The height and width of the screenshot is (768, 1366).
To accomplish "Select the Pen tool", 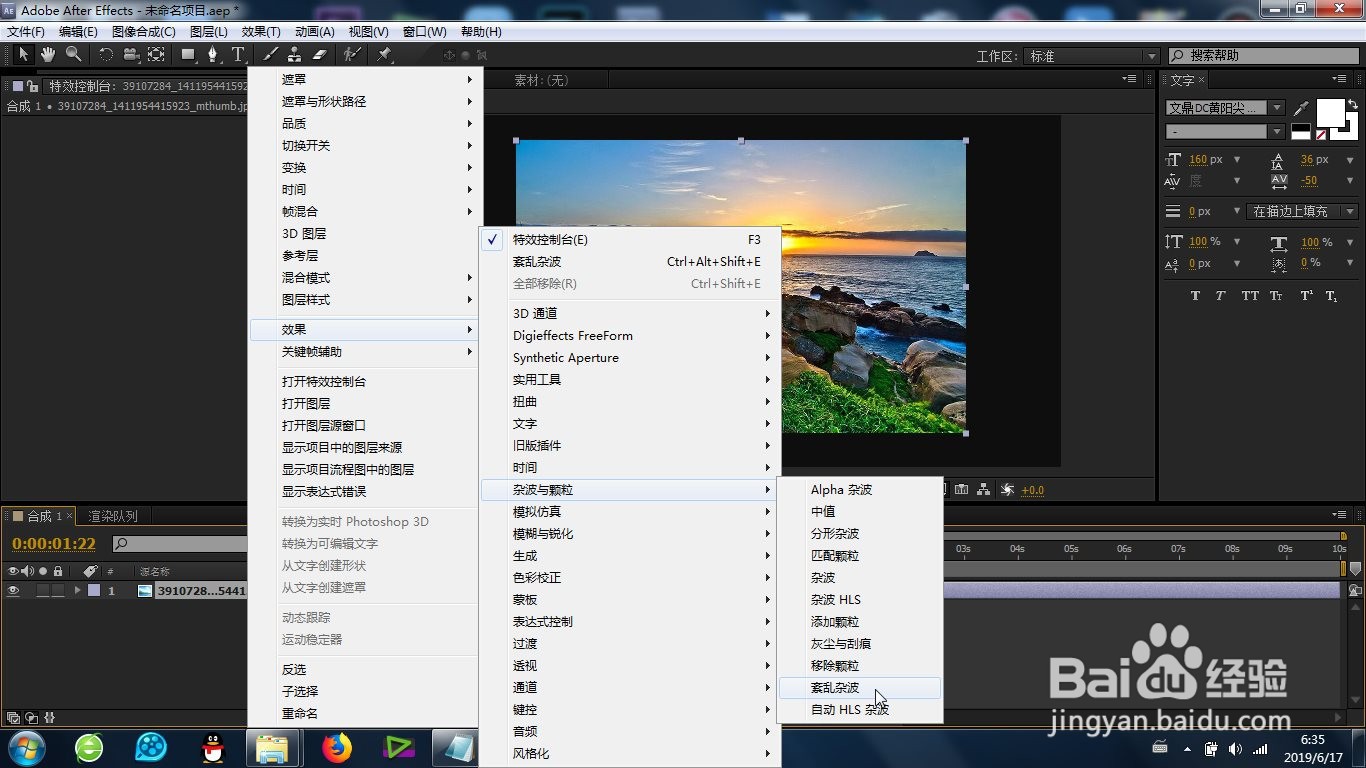I will coord(213,55).
